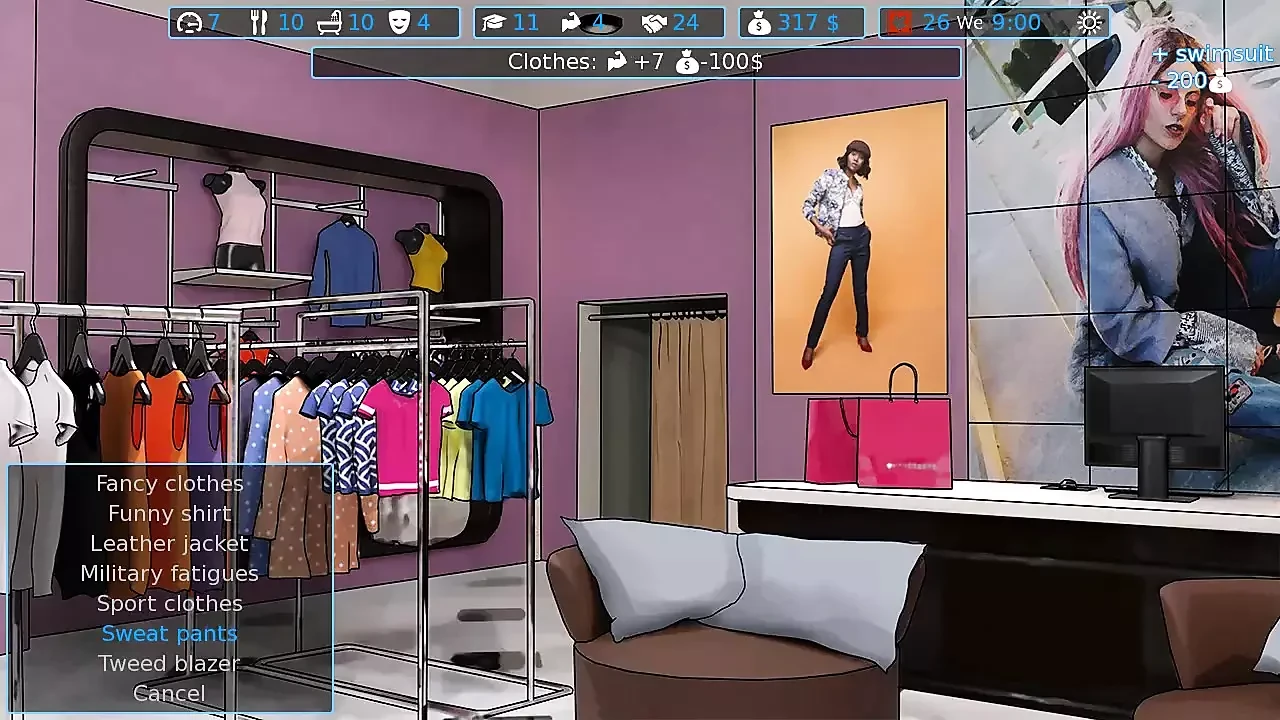Click the flexed arm icon in Clothes tooltip
The image size is (1280, 720).
pos(616,62)
